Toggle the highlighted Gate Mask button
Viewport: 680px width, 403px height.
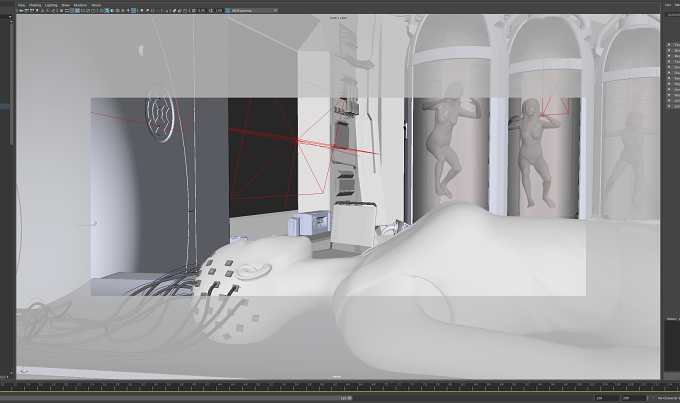[77, 10]
